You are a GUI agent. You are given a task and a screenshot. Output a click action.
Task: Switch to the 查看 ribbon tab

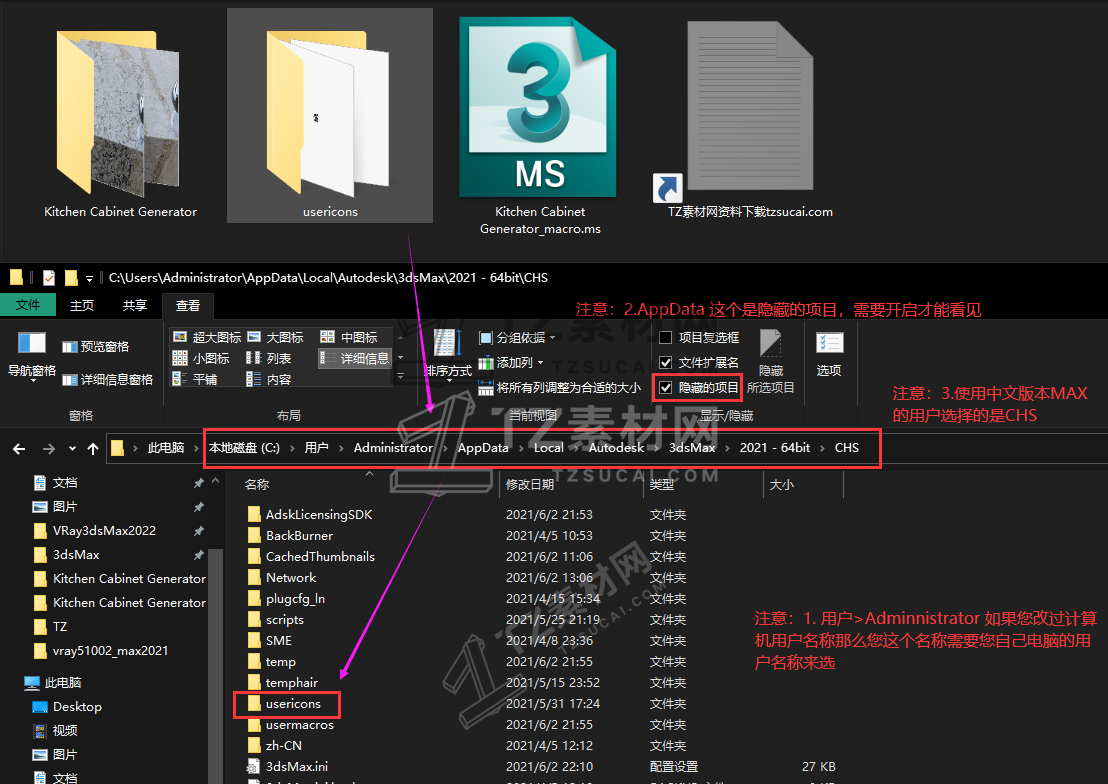click(x=188, y=305)
